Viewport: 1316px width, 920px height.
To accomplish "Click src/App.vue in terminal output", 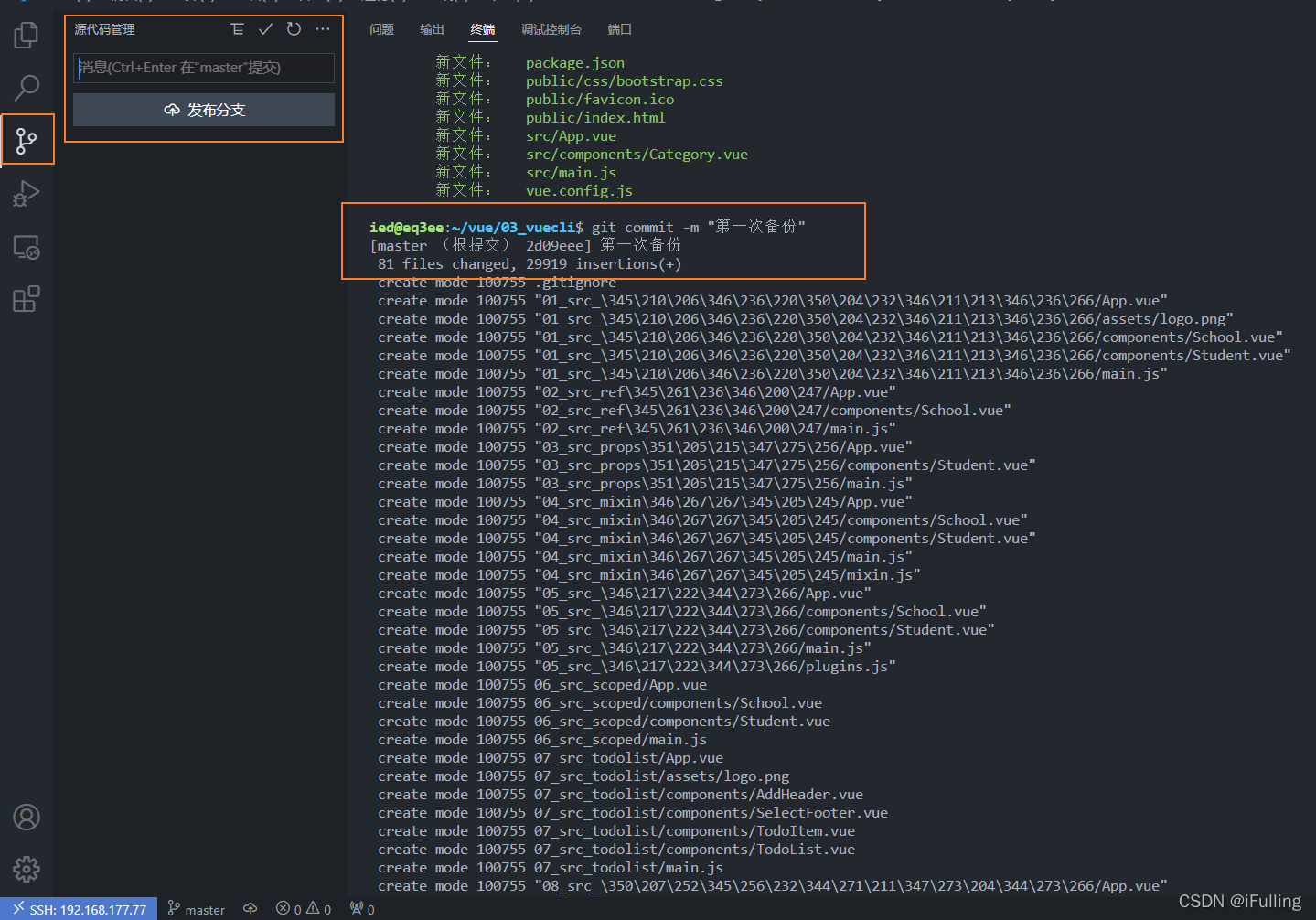I will tap(571, 135).
